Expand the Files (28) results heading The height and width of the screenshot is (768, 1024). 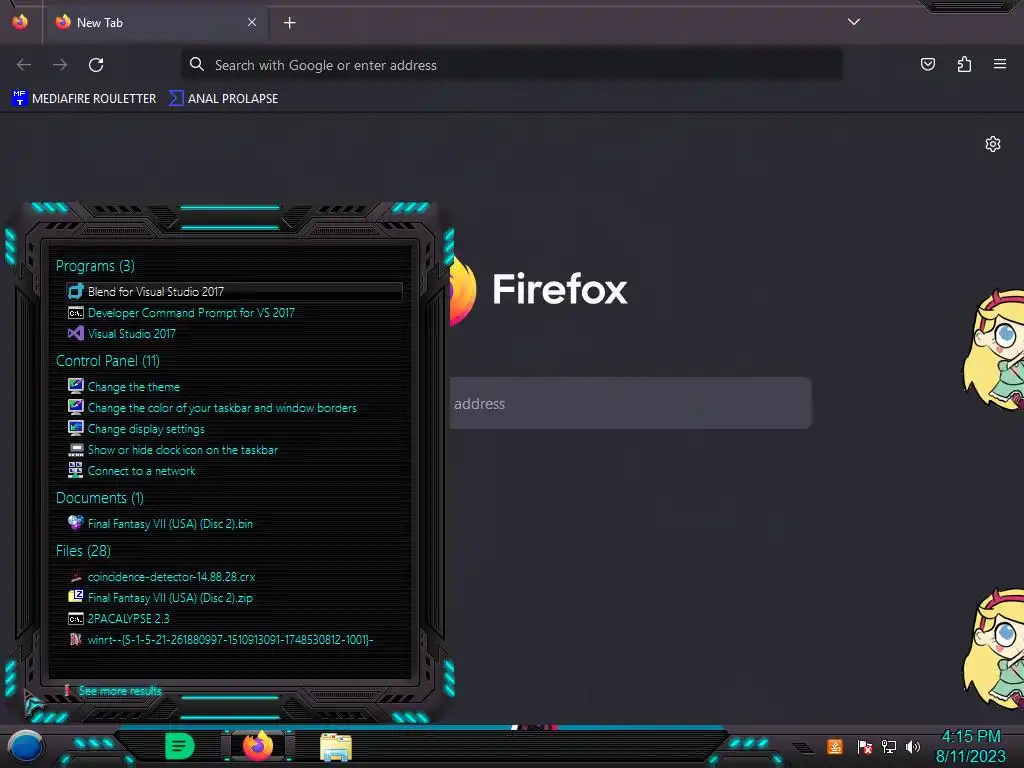pyautogui.click(x=83, y=551)
